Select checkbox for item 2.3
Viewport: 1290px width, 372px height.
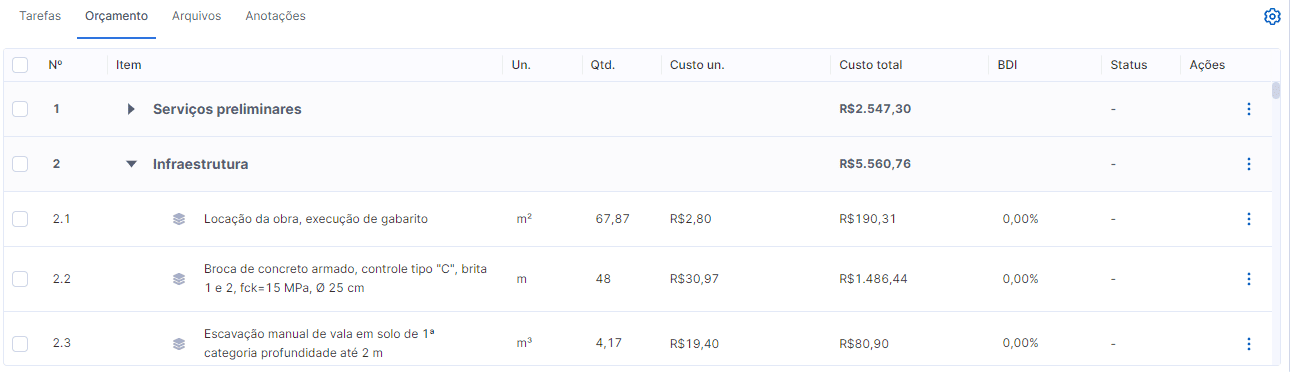click(x=20, y=344)
